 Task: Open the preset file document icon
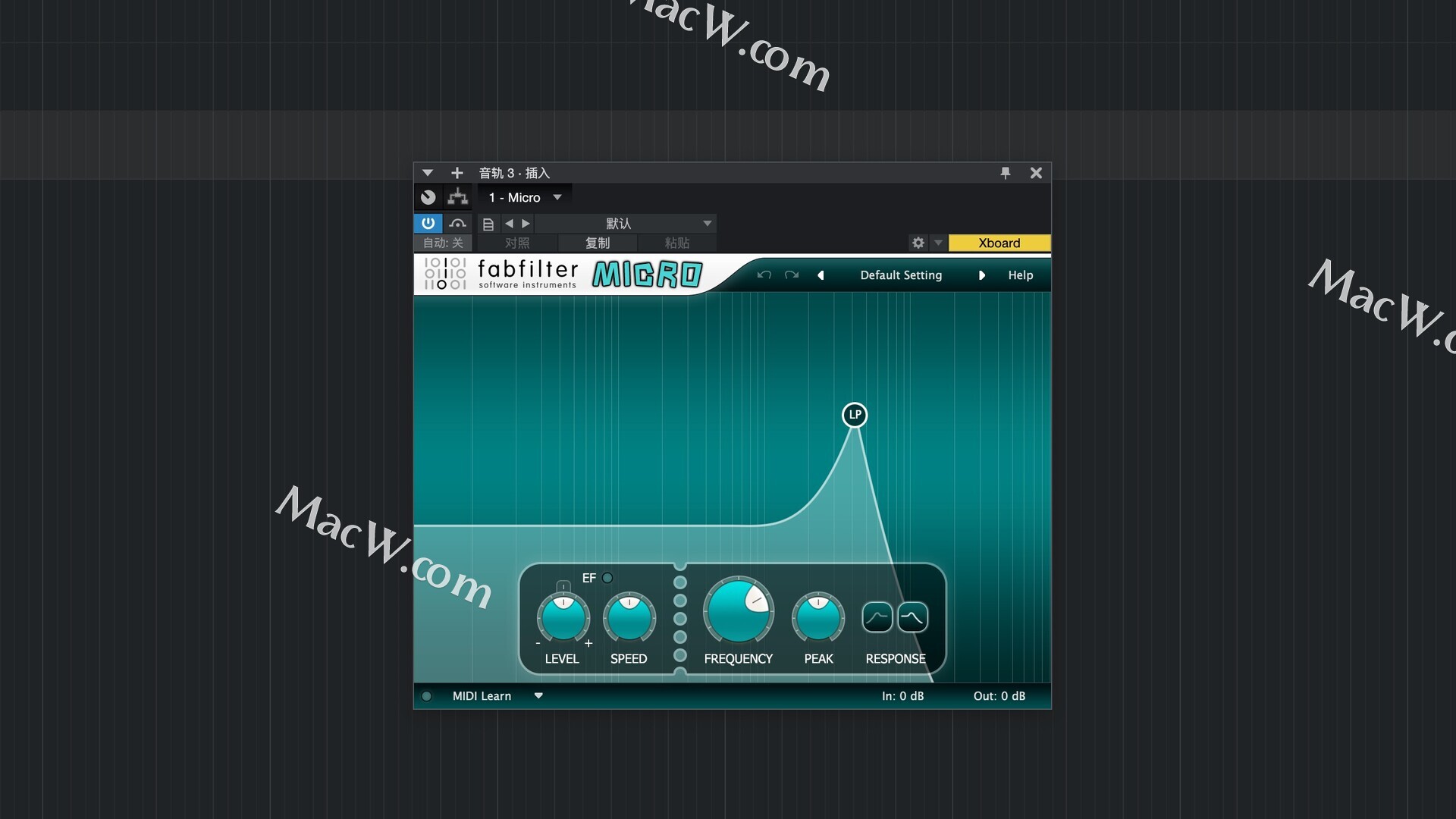(x=488, y=224)
